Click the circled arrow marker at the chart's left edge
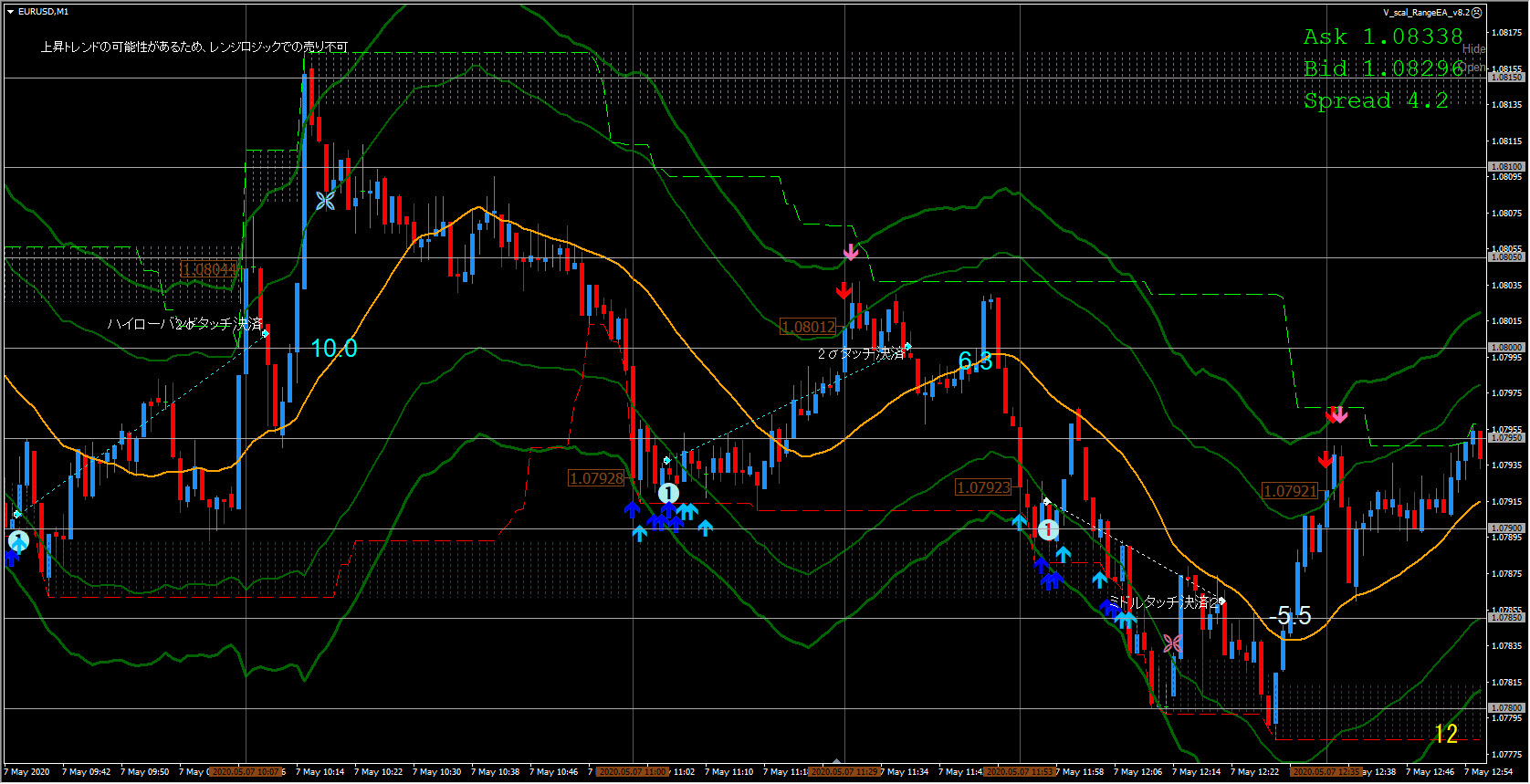The width and height of the screenshot is (1530, 784). click(18, 541)
